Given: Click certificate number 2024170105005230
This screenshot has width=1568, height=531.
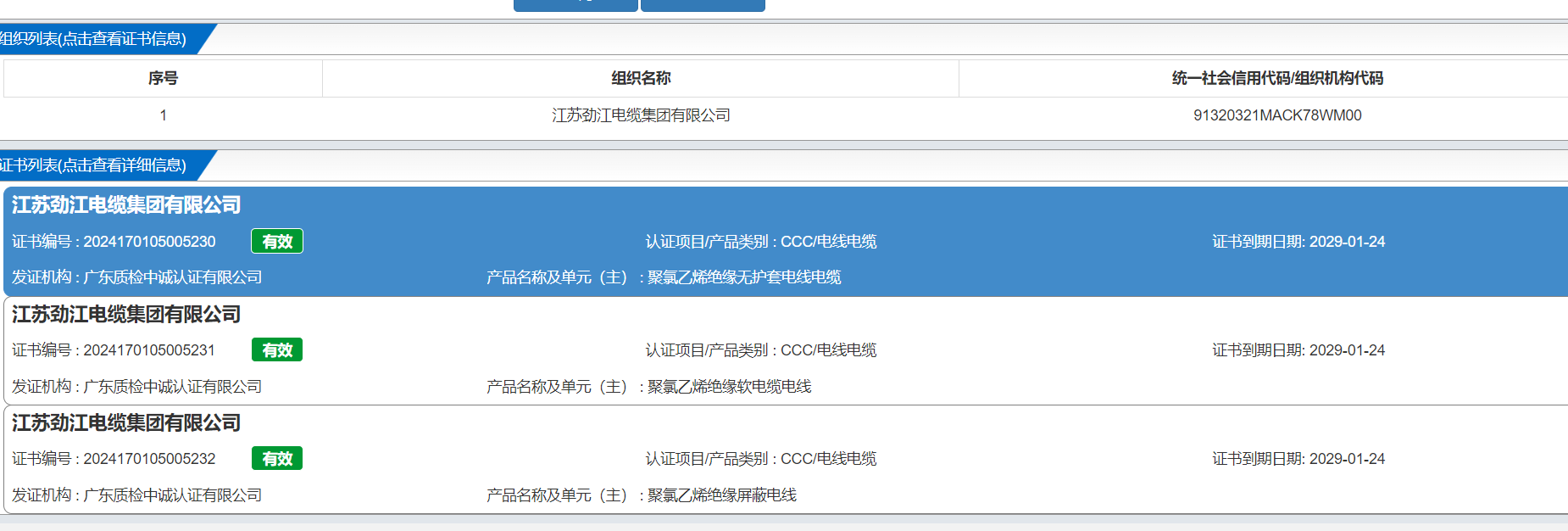Looking at the screenshot, I should pos(149,242).
